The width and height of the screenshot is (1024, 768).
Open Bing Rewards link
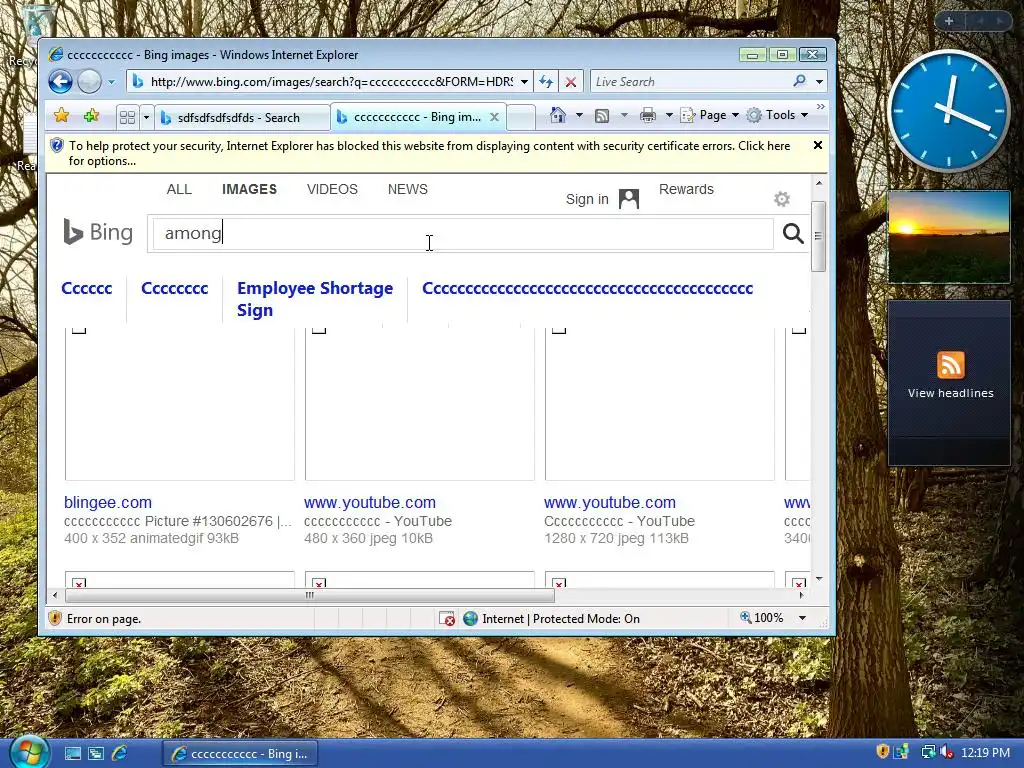(686, 189)
